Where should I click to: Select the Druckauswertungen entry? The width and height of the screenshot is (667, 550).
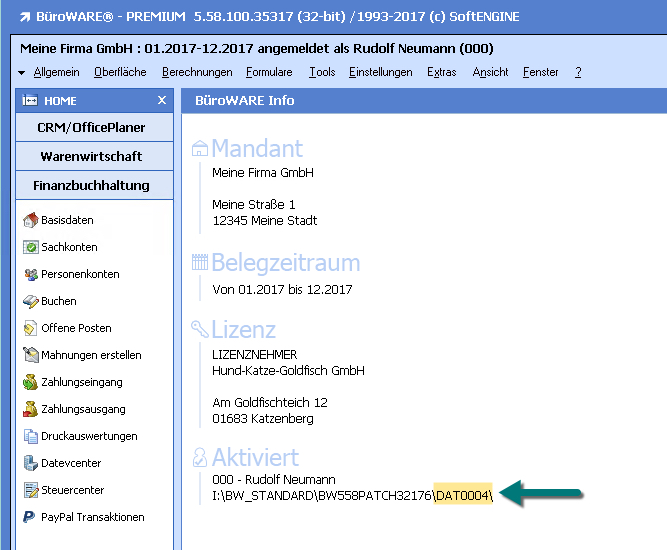coord(89,436)
